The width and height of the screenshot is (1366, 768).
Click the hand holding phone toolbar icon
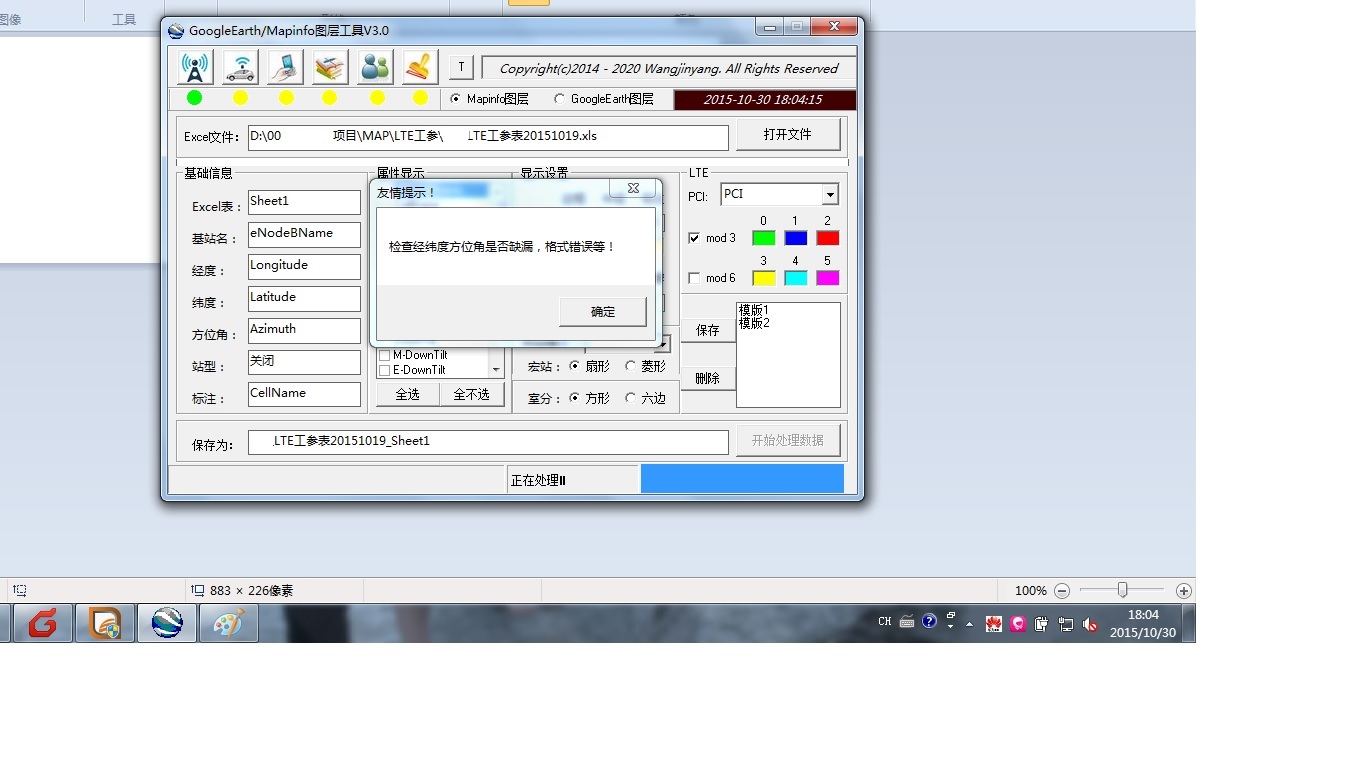[x=285, y=67]
